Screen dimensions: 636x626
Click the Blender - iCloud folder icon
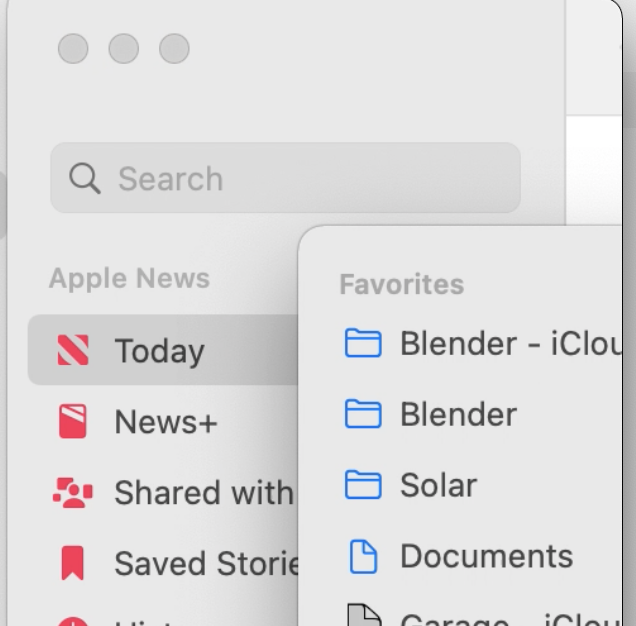coord(363,343)
